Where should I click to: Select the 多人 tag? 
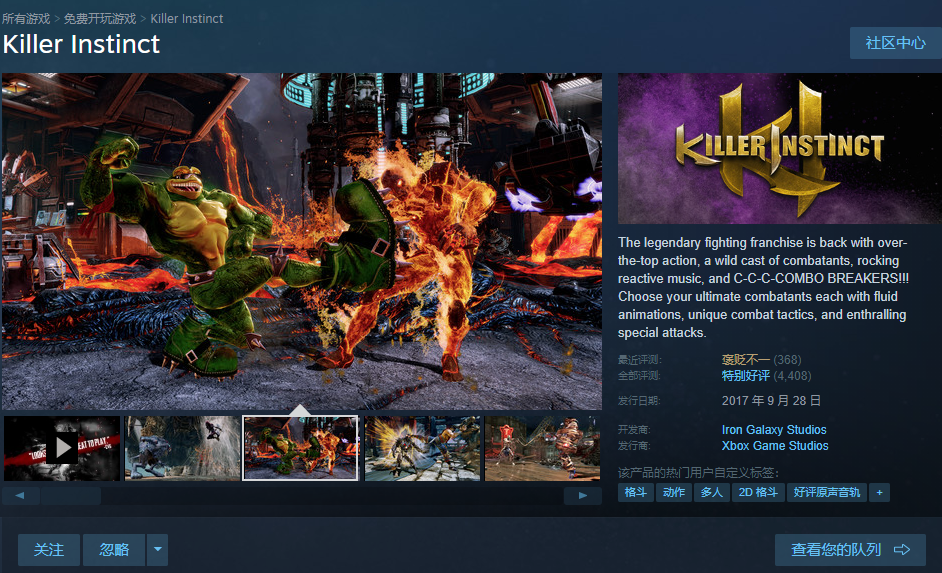pos(712,492)
